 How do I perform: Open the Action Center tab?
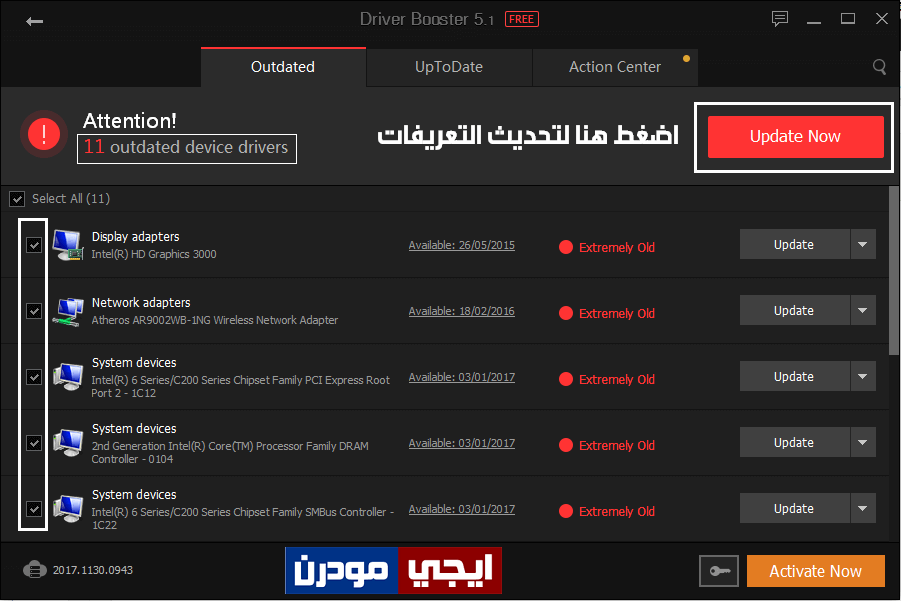[x=615, y=67]
